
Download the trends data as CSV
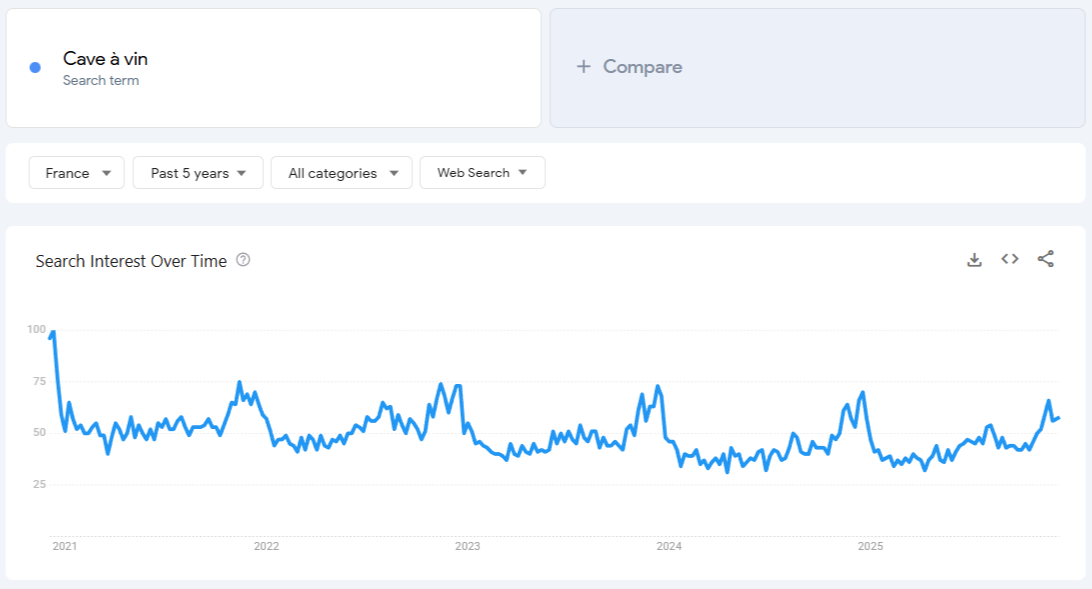pos(974,259)
